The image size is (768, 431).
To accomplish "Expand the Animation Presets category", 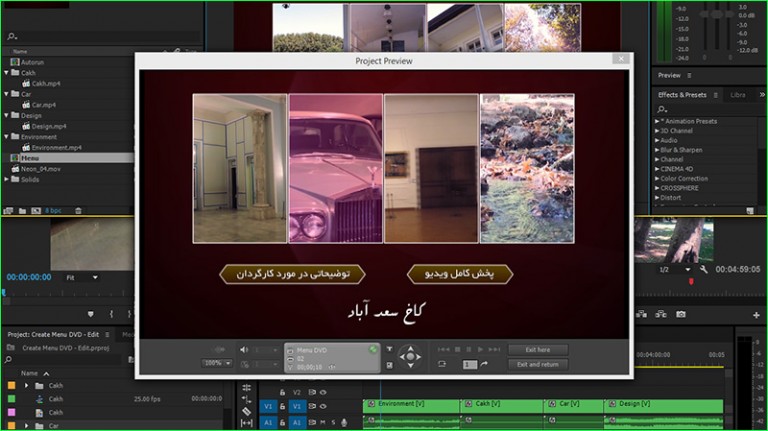I will (657, 121).
